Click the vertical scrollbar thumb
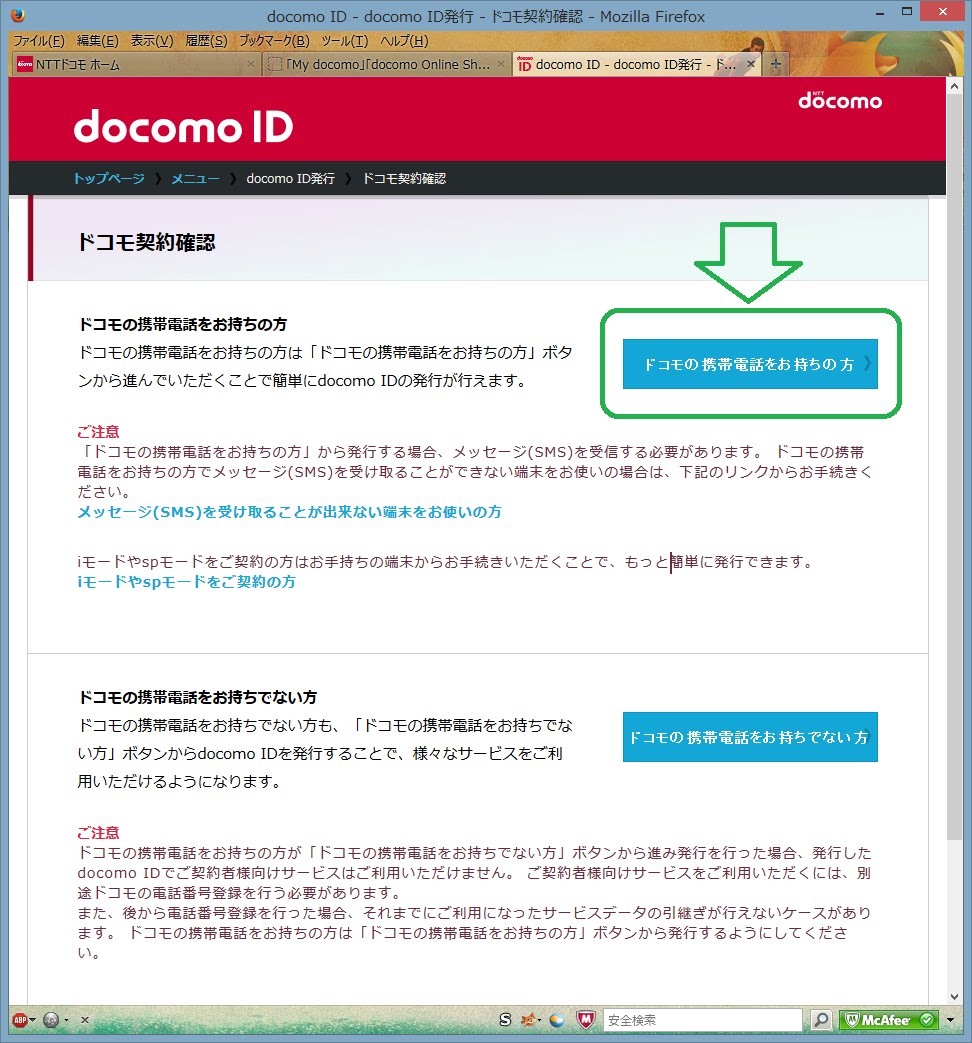The image size is (972, 1043). (x=955, y=467)
